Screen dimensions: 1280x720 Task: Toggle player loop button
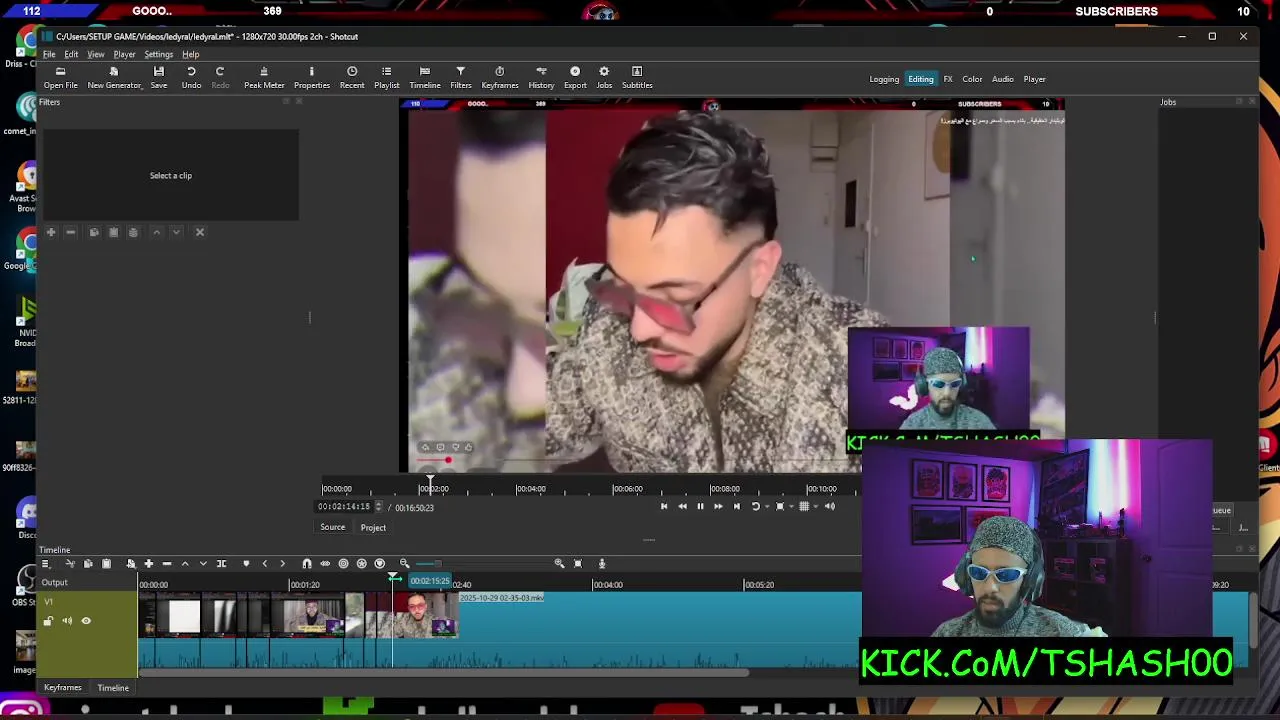pyautogui.click(x=755, y=506)
